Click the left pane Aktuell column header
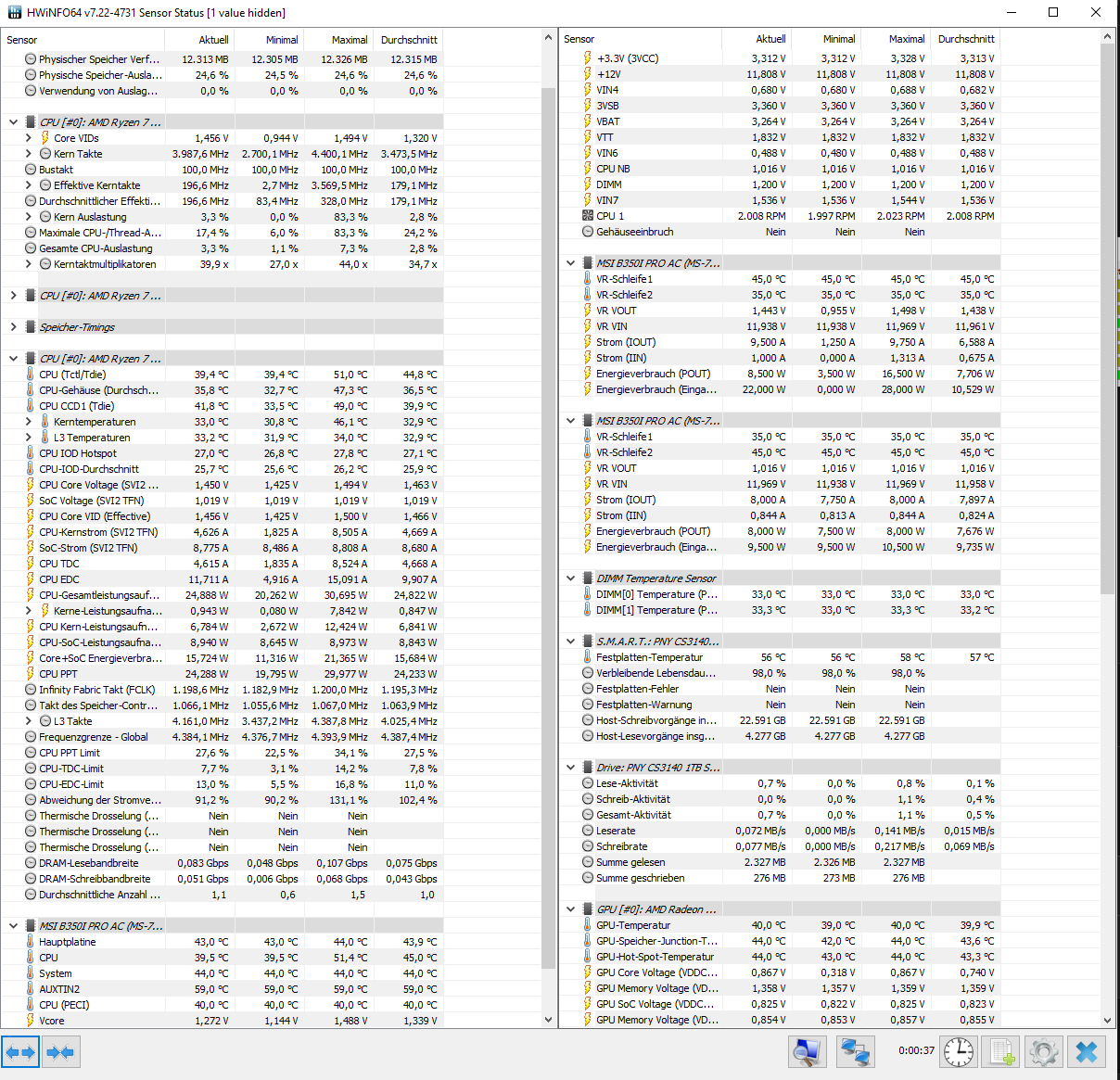Image resolution: width=1120 pixels, height=1080 pixels. 199,40
